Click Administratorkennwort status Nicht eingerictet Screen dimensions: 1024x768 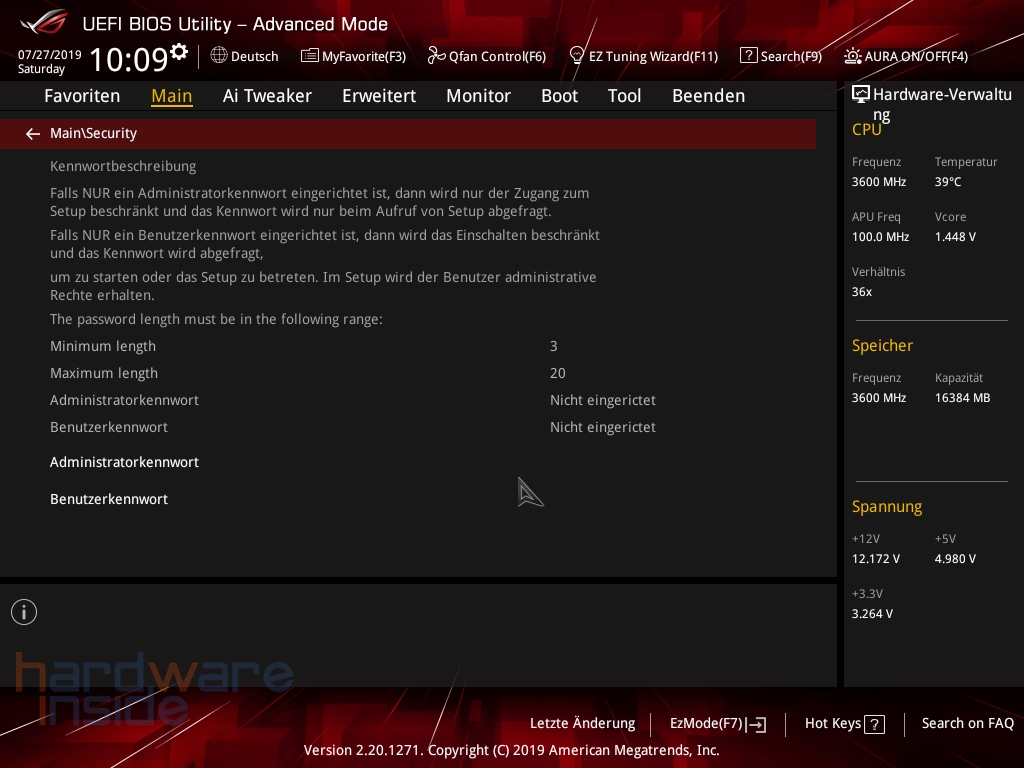603,400
